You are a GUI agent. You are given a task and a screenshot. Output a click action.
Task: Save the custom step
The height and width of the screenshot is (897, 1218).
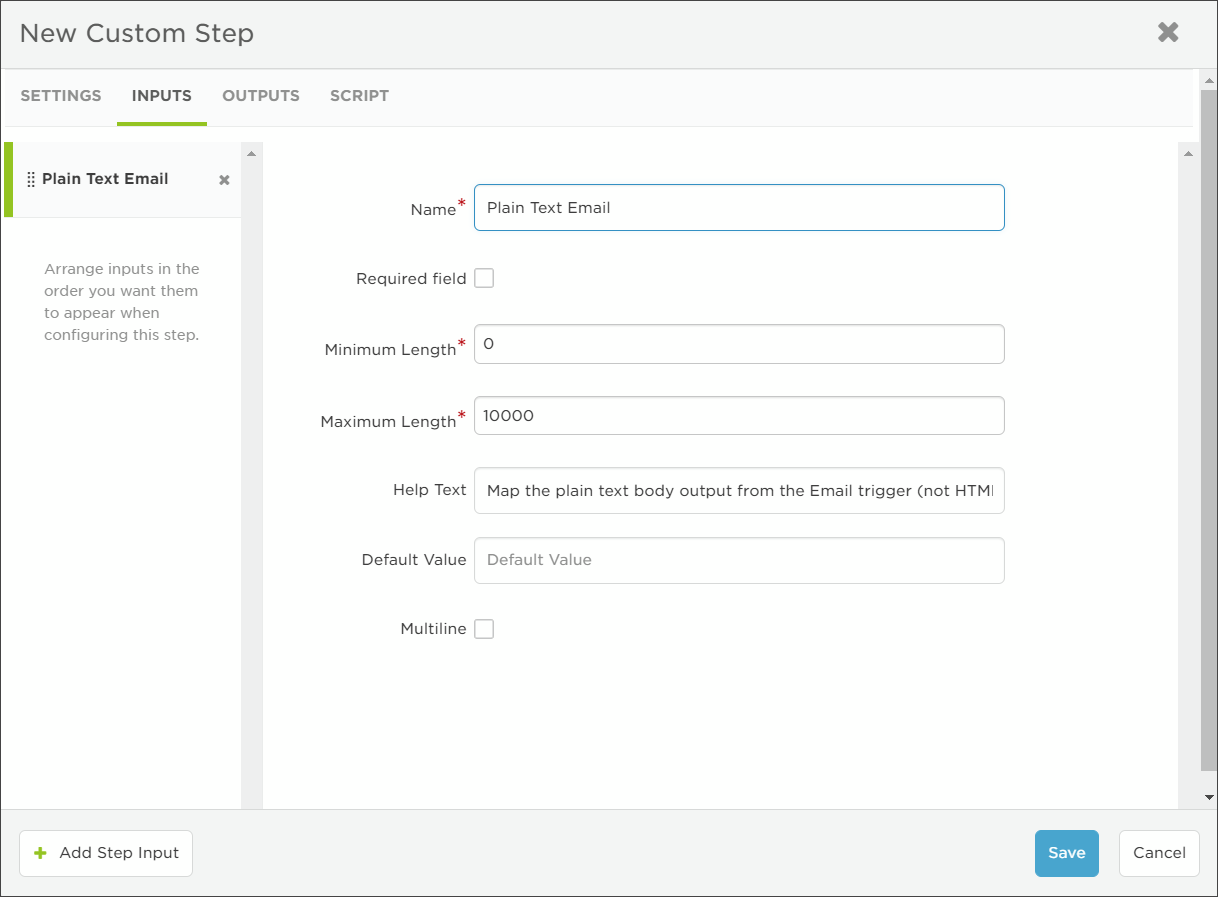tap(1067, 853)
